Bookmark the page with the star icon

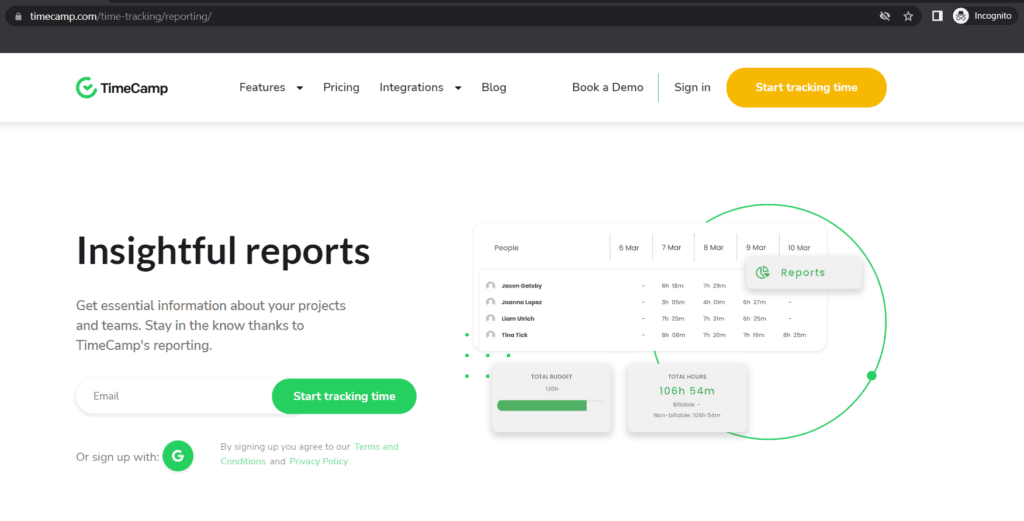[x=908, y=16]
